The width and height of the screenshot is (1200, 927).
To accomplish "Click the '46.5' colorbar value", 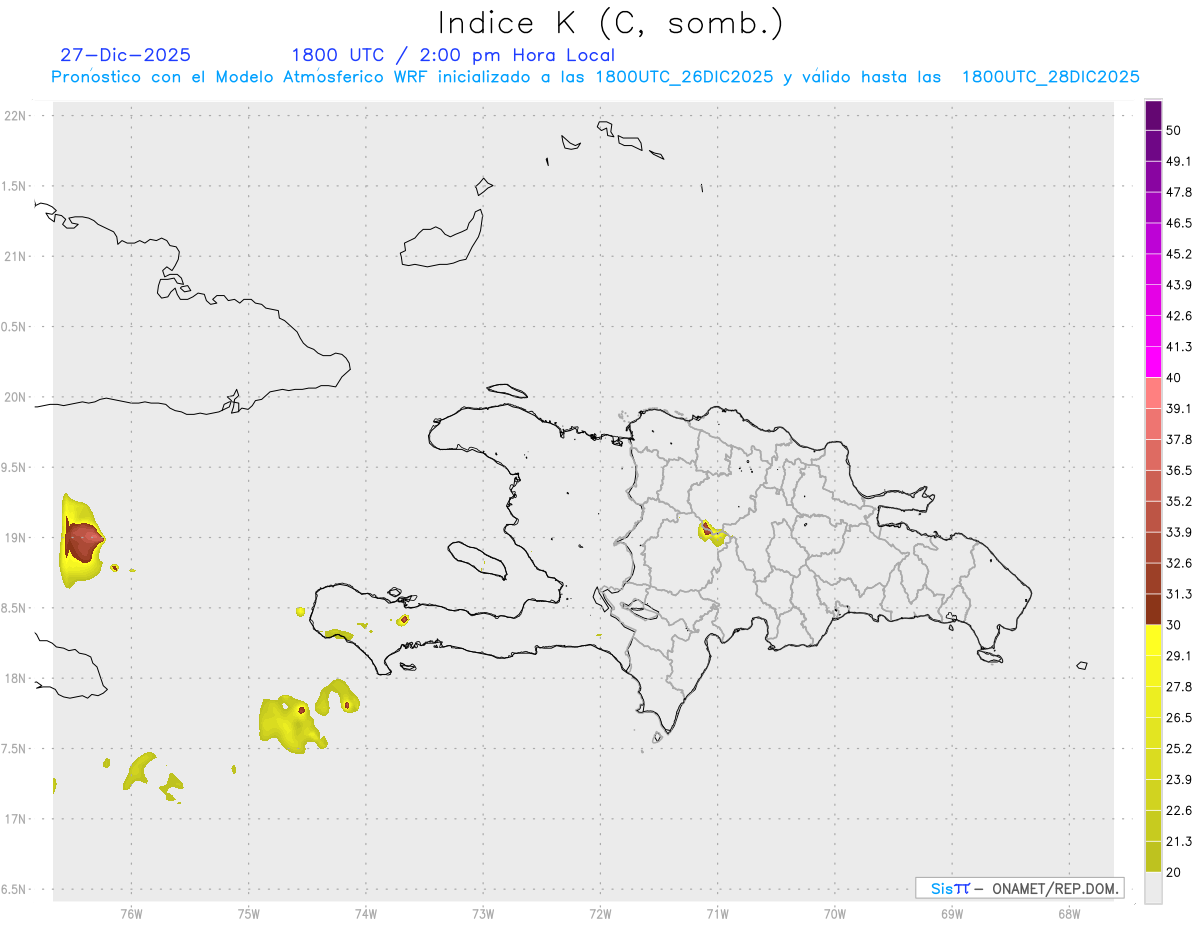I will [x=1179, y=223].
